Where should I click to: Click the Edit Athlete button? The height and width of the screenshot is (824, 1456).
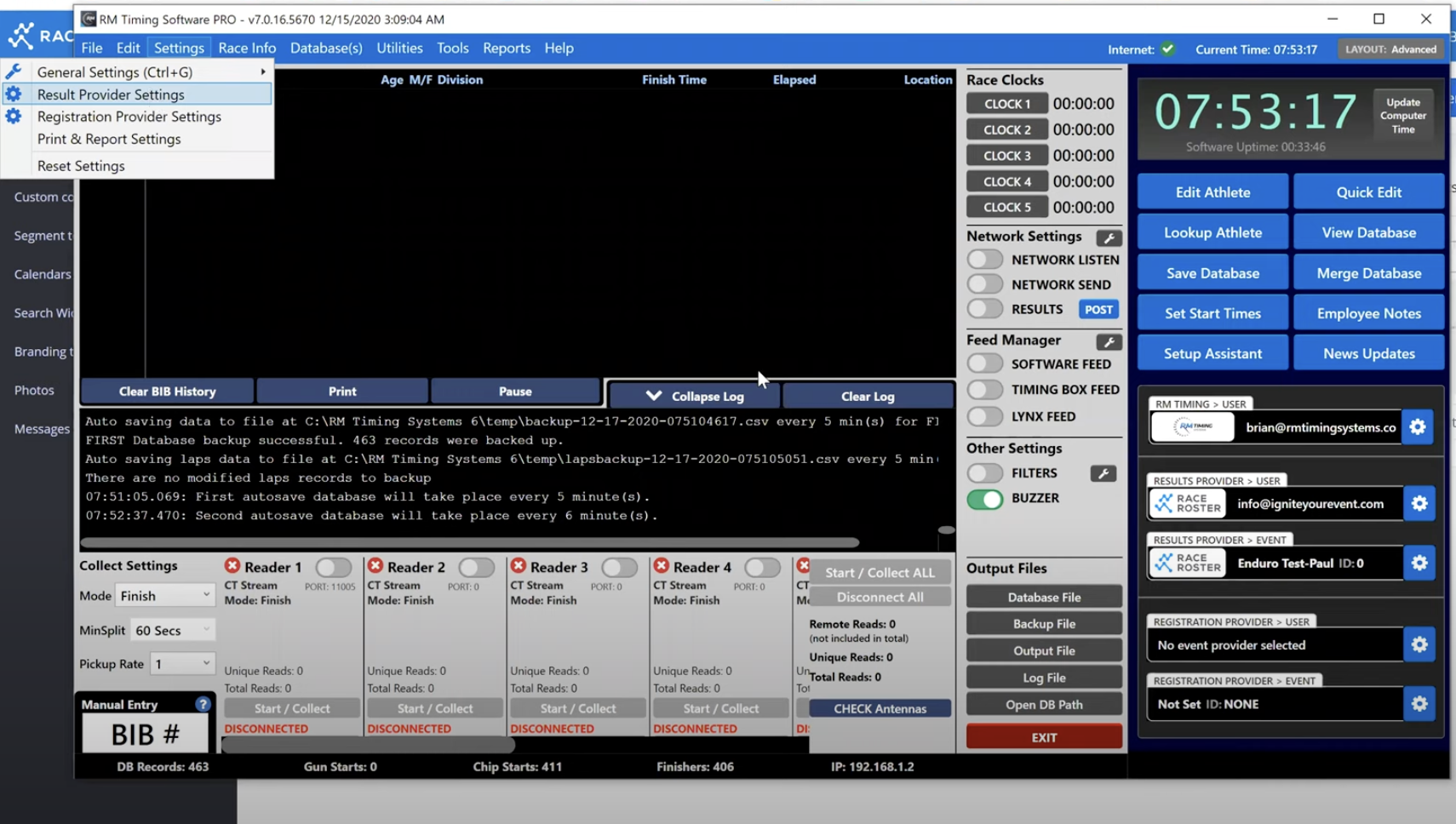[x=1212, y=192]
